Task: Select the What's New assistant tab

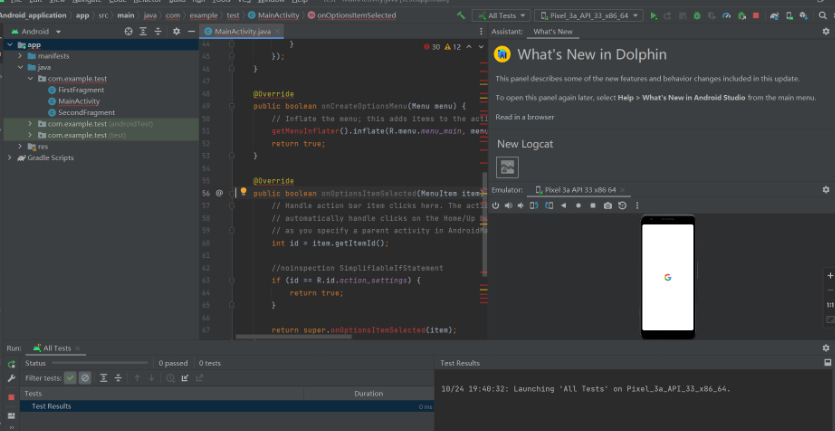Action: point(553,31)
